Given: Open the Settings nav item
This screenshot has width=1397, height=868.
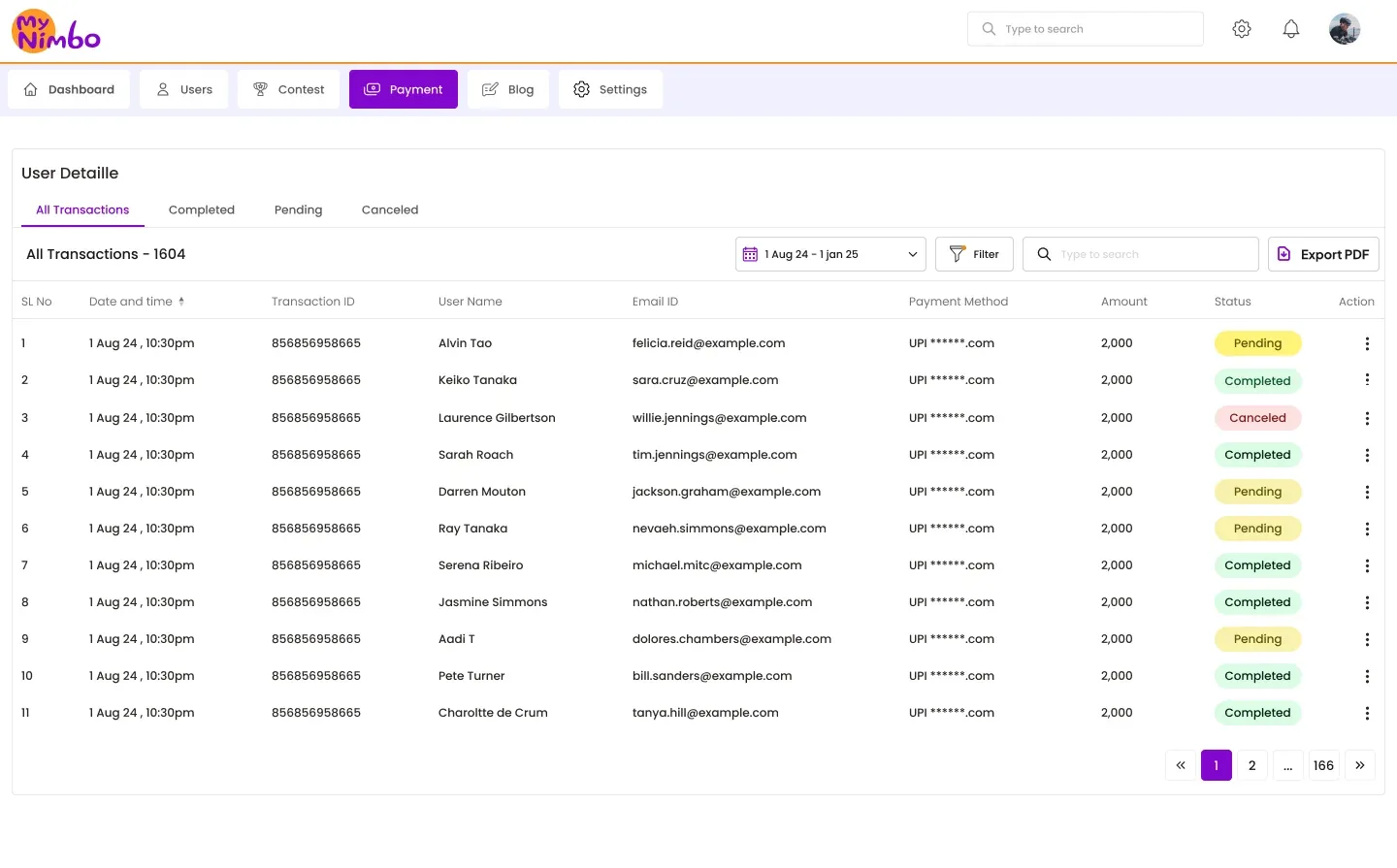Looking at the screenshot, I should click(x=610, y=89).
